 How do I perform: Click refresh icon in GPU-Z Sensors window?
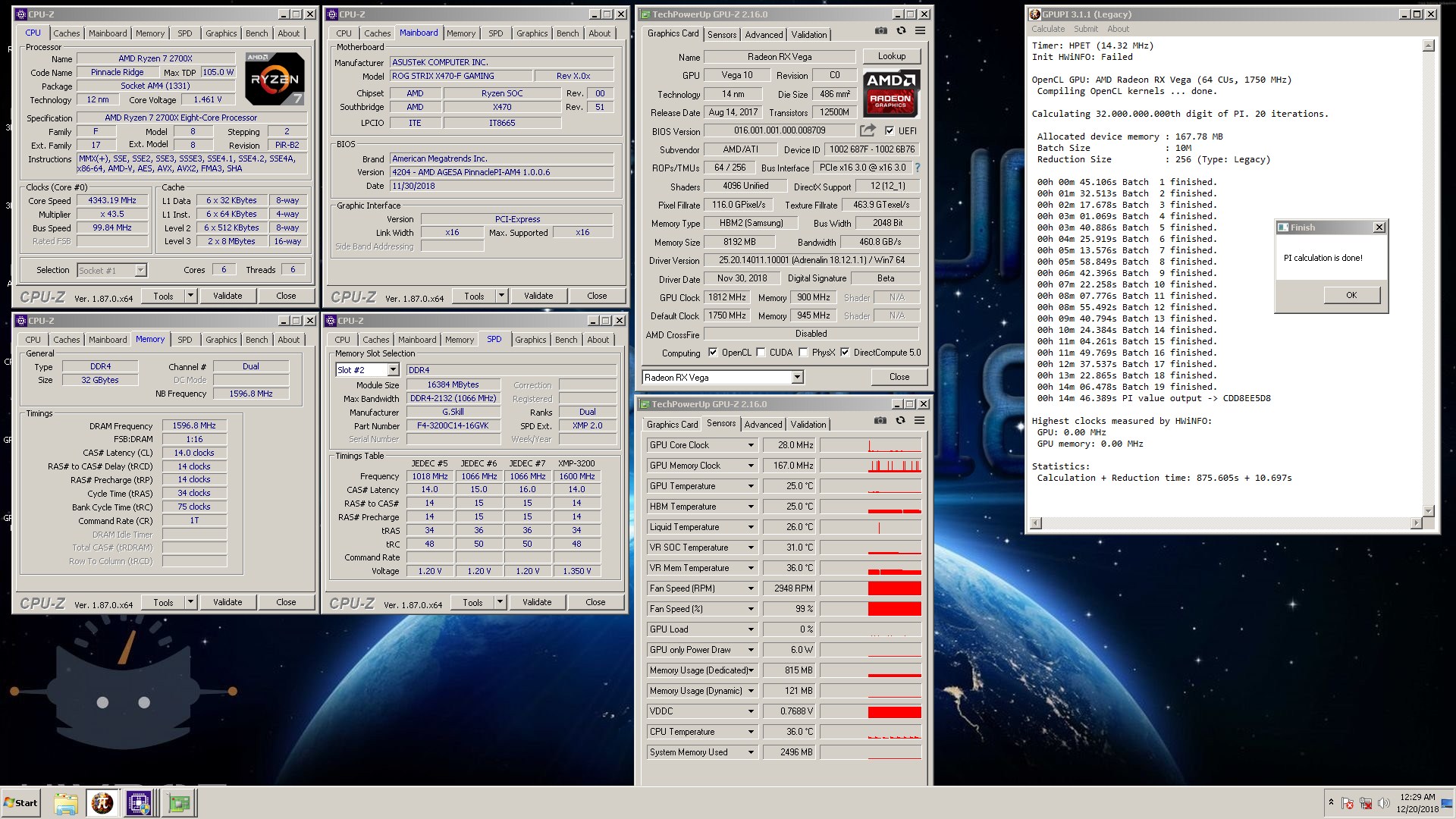[x=900, y=420]
